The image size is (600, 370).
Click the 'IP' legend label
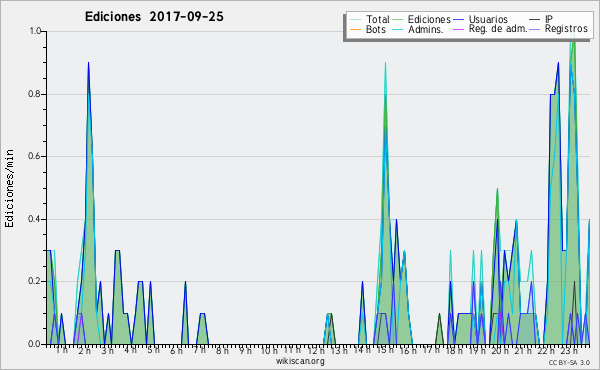point(549,19)
